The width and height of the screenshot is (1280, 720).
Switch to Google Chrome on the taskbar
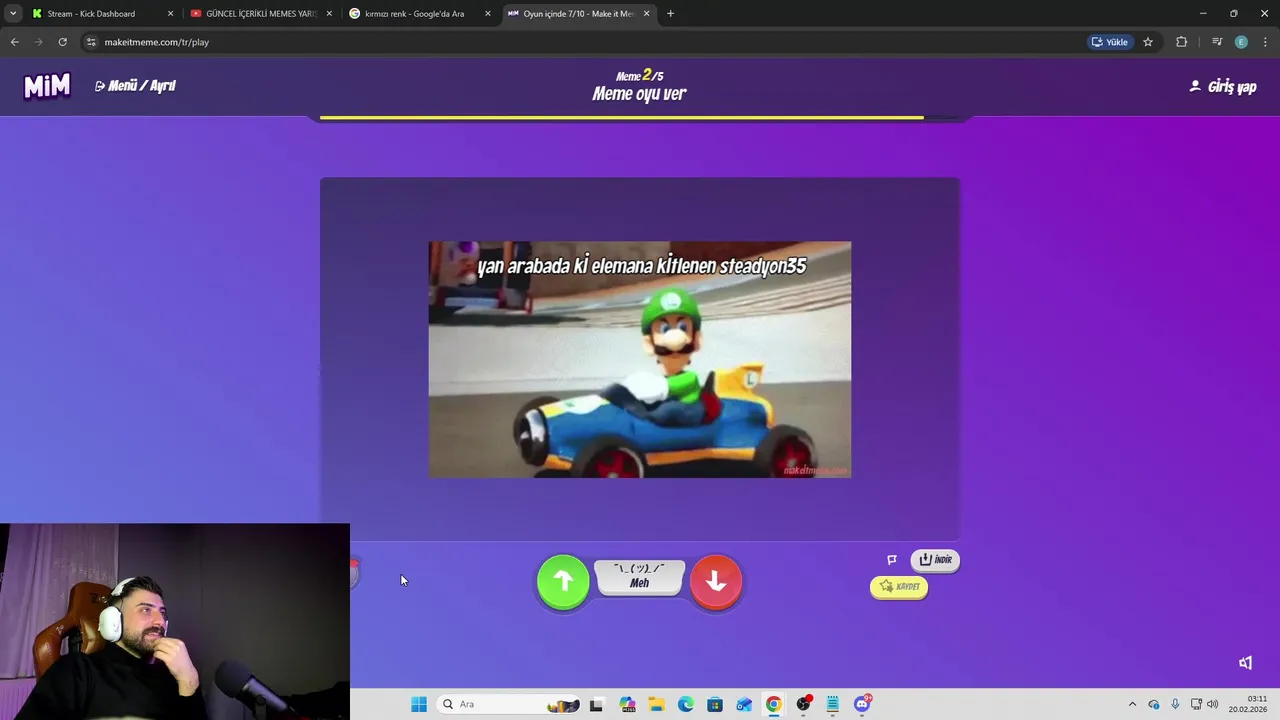pyautogui.click(x=773, y=704)
